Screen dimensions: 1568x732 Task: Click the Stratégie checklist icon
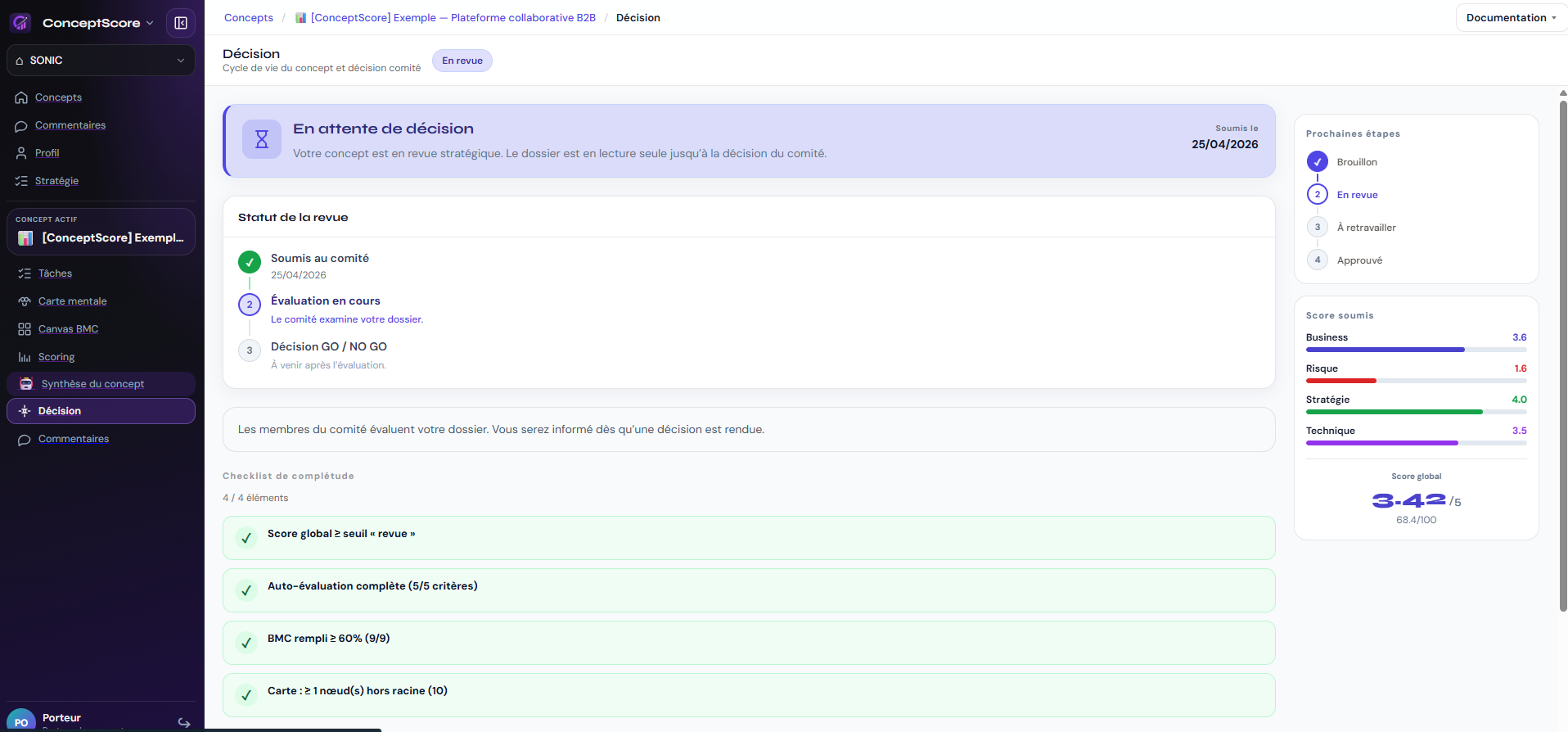(21, 181)
